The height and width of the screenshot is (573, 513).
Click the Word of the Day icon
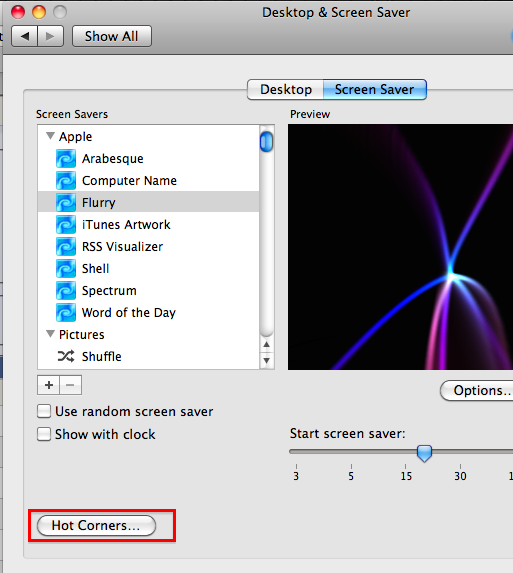[x=66, y=312]
